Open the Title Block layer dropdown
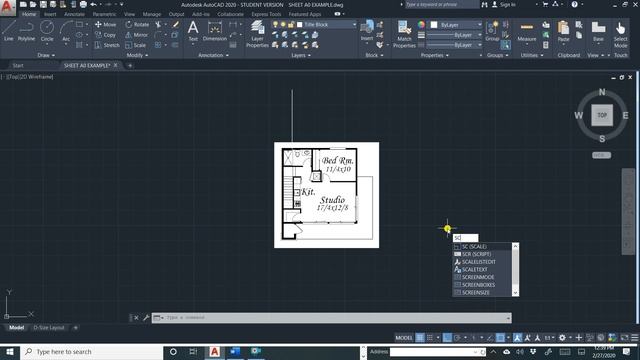The image size is (640, 360). coord(354,24)
